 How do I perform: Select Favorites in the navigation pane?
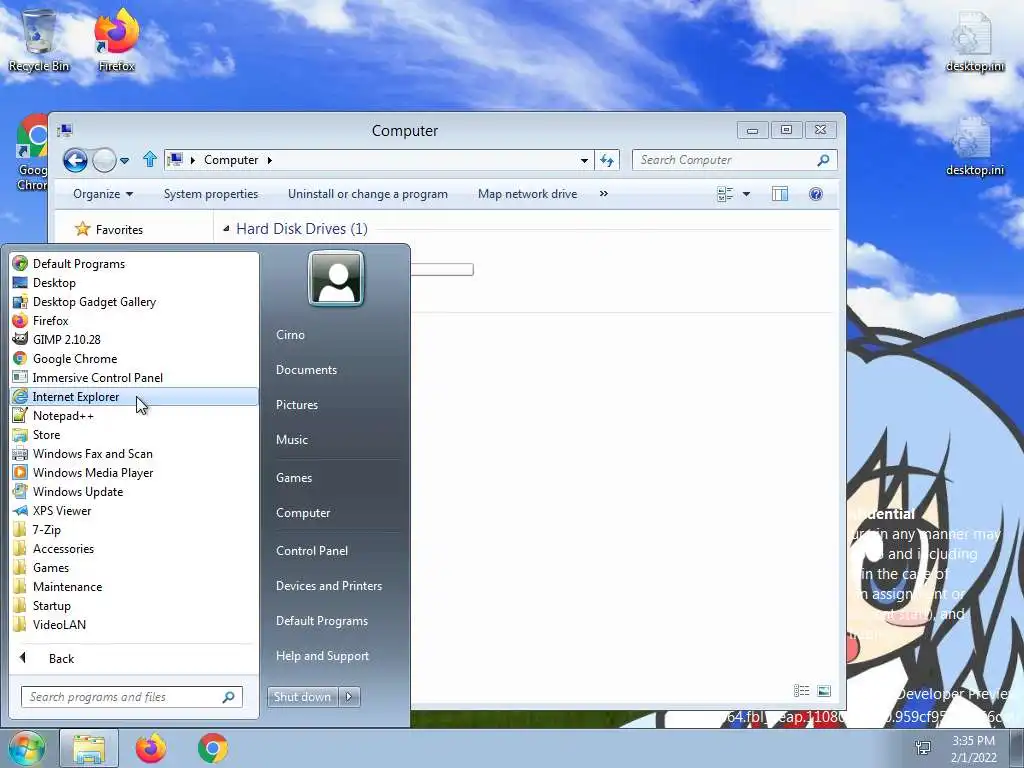[x=118, y=230]
